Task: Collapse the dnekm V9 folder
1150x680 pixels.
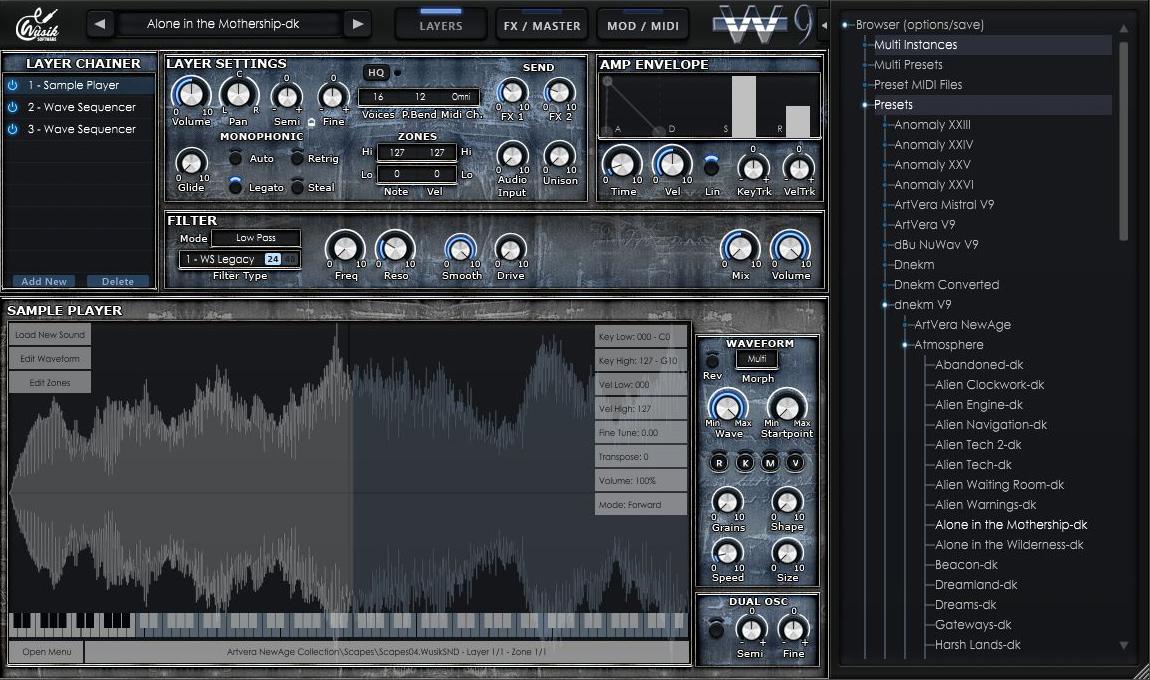Action: click(885, 304)
